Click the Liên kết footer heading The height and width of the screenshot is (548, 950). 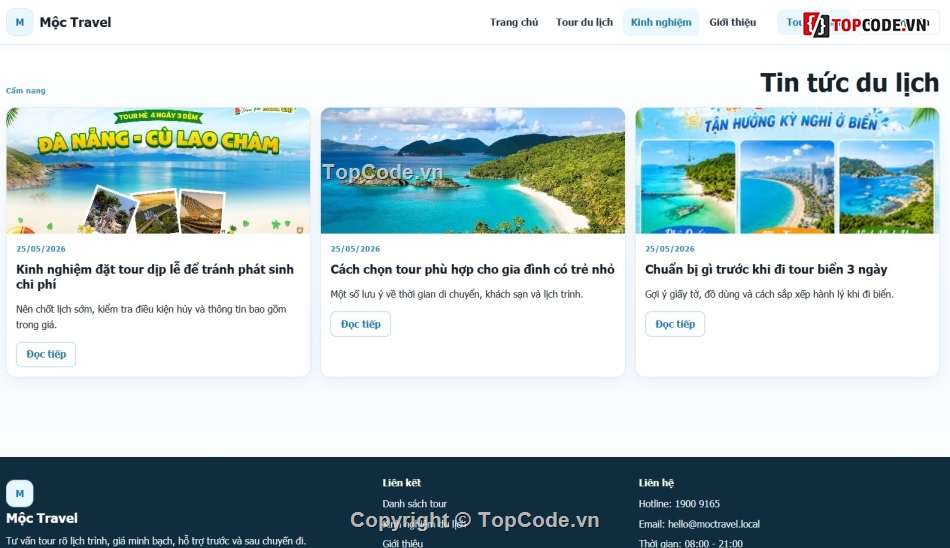pos(402,483)
